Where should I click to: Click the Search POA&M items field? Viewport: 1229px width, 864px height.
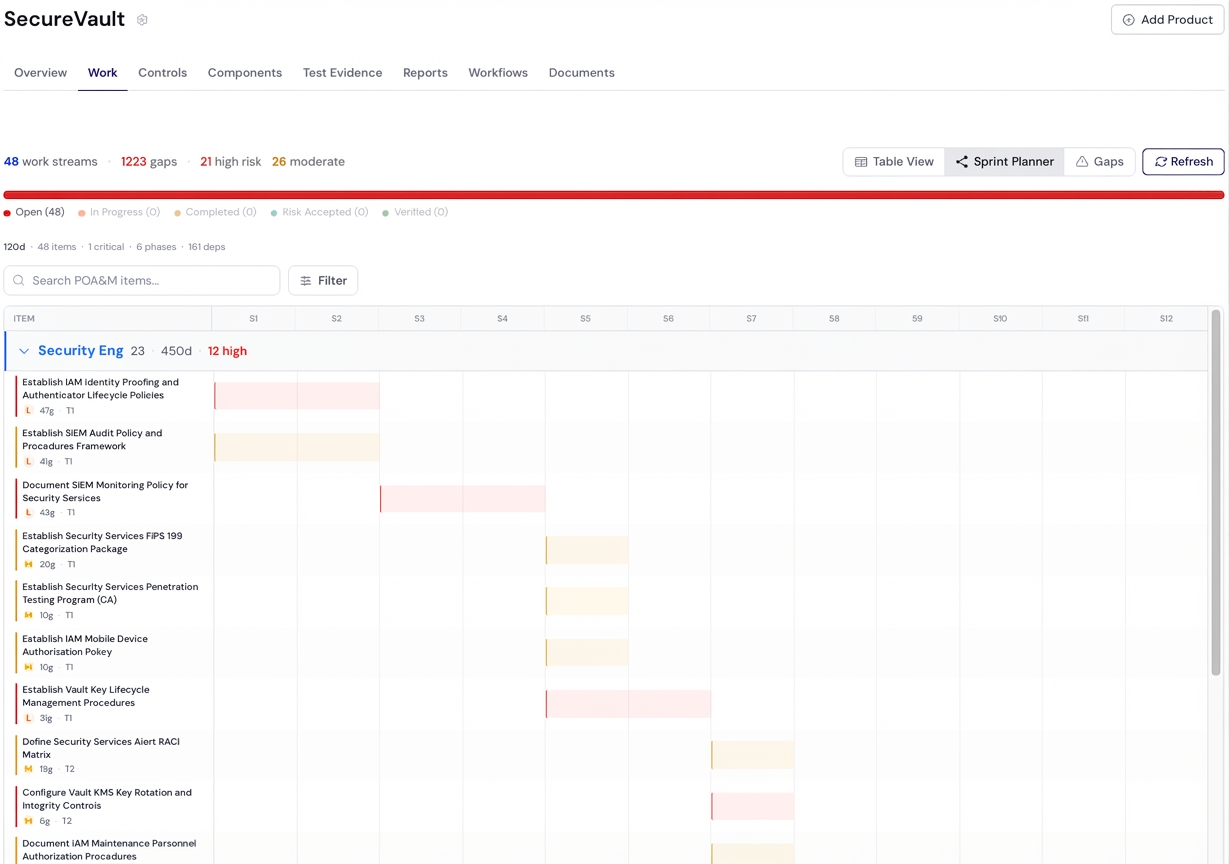point(142,281)
